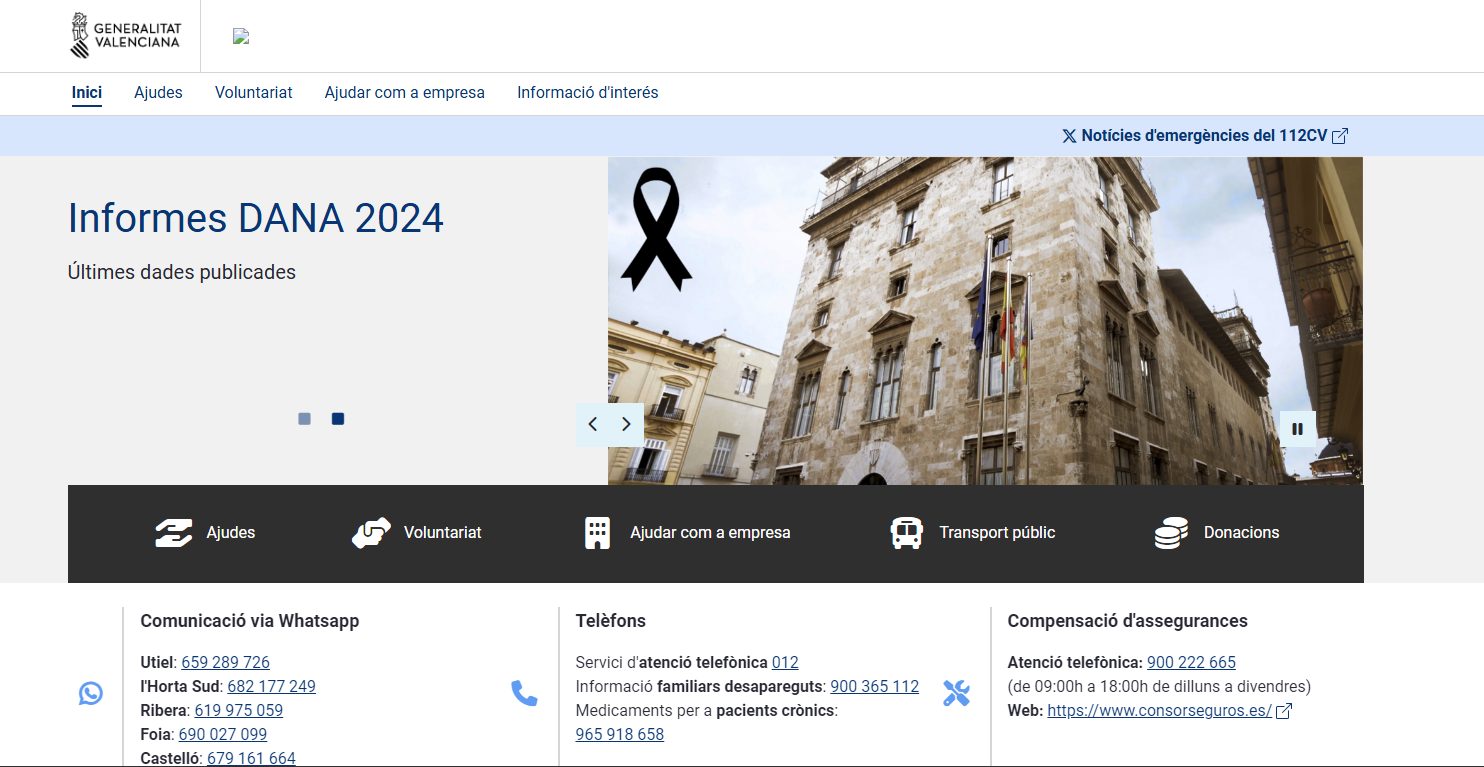
Task: Select the first carousel slide dot
Action: click(x=304, y=419)
